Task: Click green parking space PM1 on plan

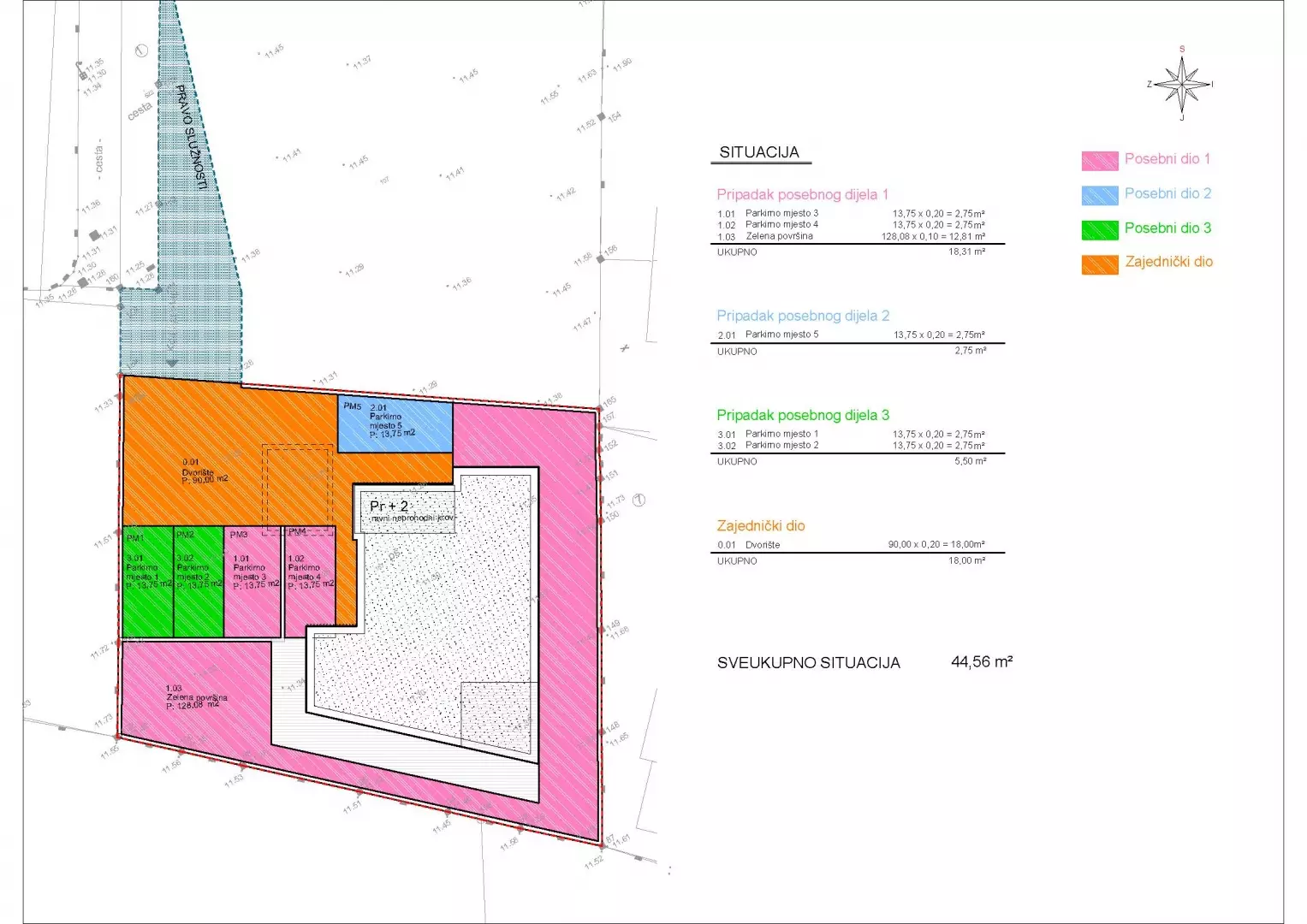Action: (148, 582)
